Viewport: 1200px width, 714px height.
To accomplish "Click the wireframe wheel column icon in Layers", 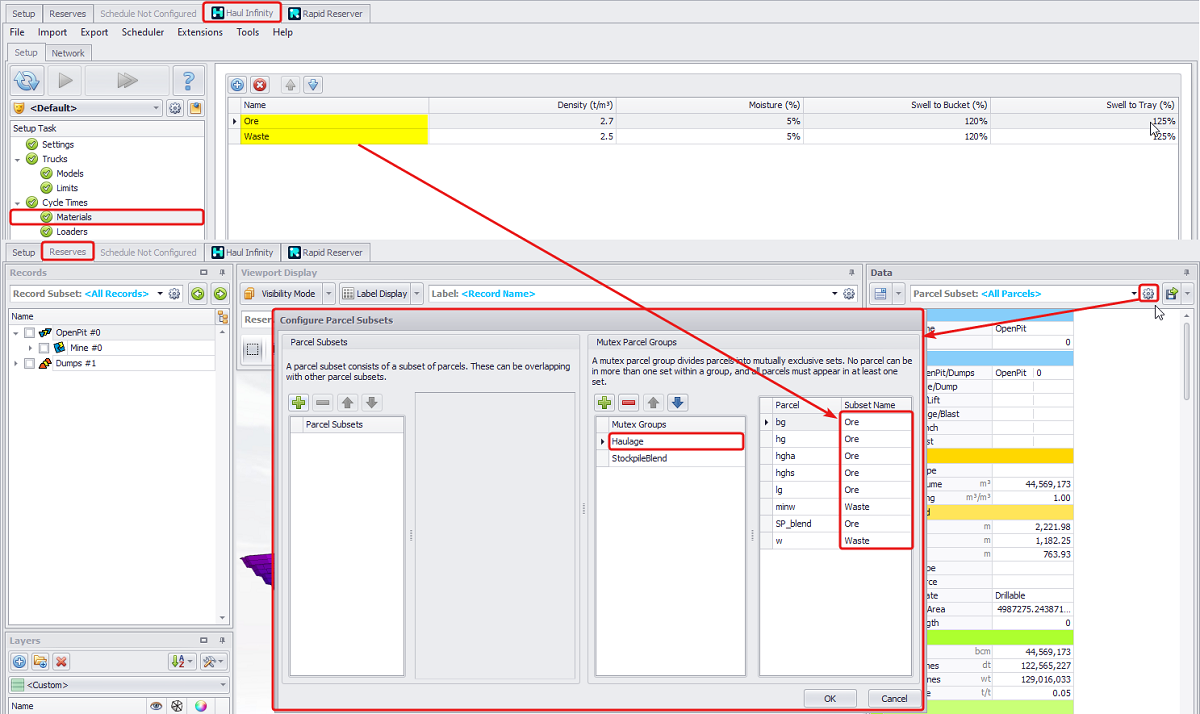I will pos(178,706).
